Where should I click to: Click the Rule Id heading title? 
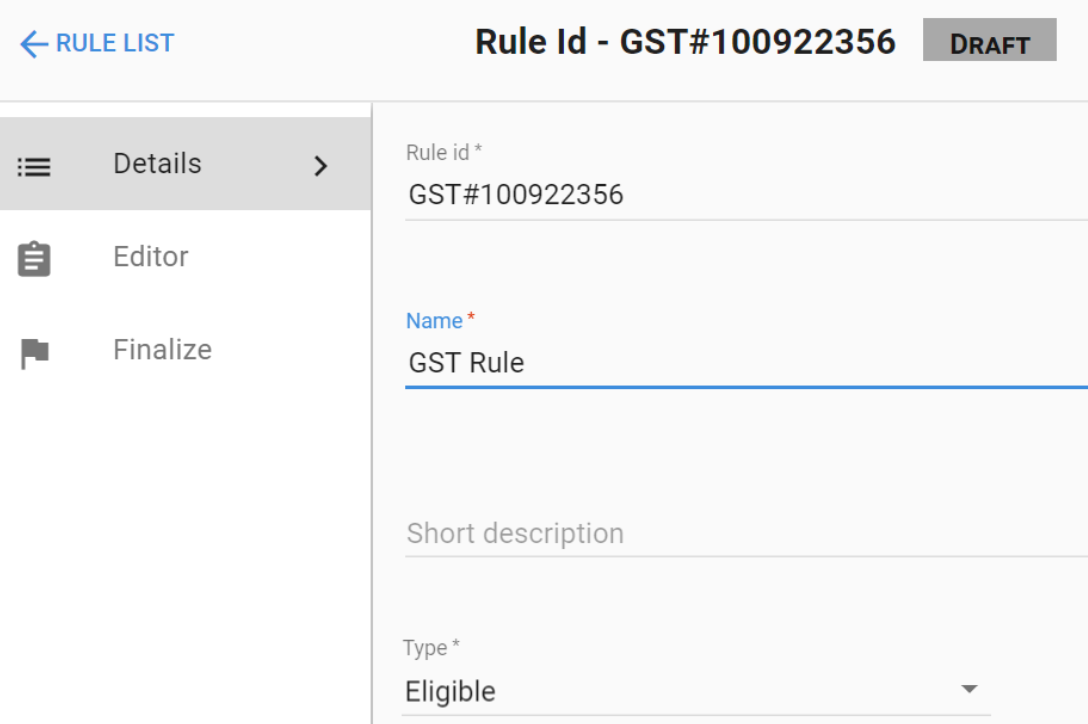coord(685,42)
